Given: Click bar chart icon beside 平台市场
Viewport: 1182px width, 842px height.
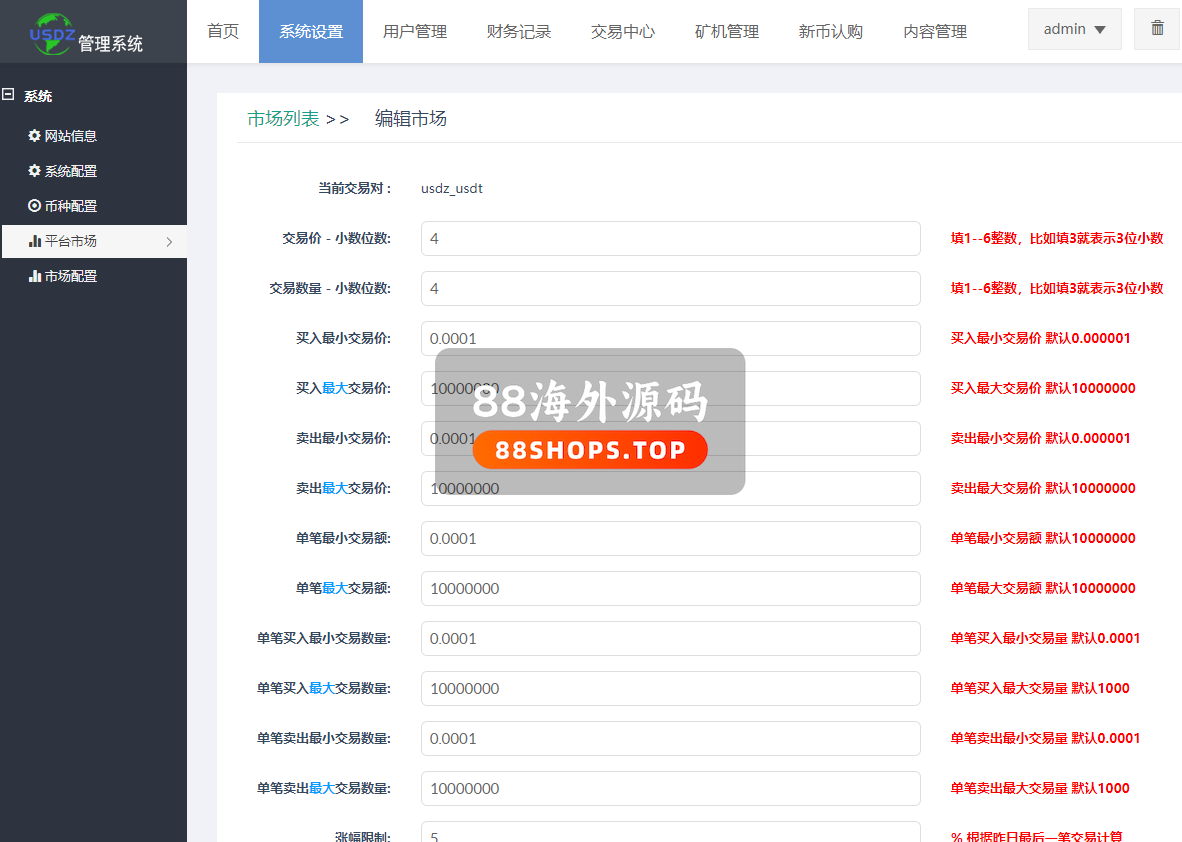Looking at the screenshot, I should tap(34, 241).
